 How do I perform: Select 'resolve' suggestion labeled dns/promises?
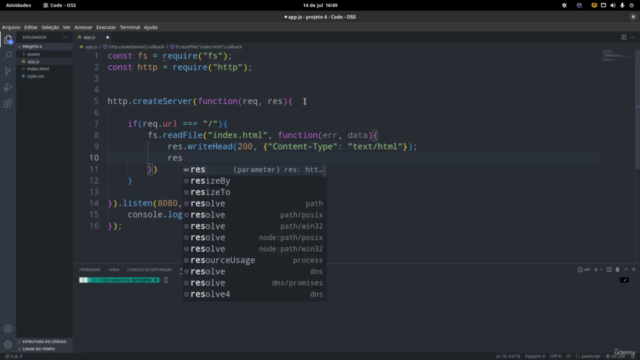[x=254, y=283]
